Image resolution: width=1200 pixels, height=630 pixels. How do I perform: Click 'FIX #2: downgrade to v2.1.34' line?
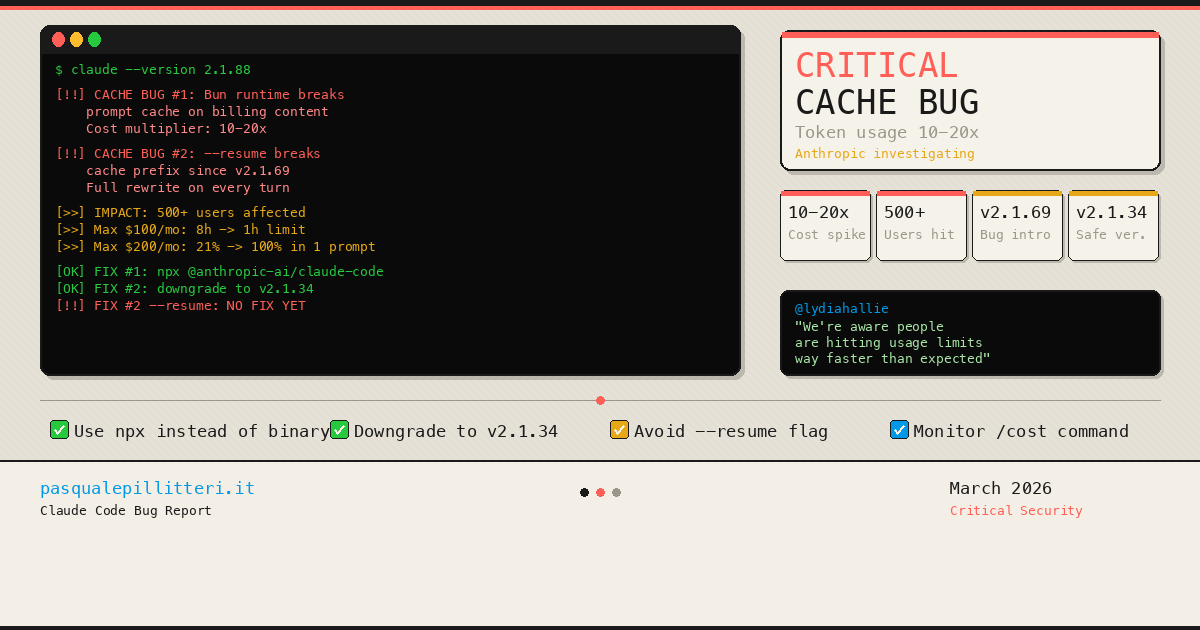coord(184,289)
